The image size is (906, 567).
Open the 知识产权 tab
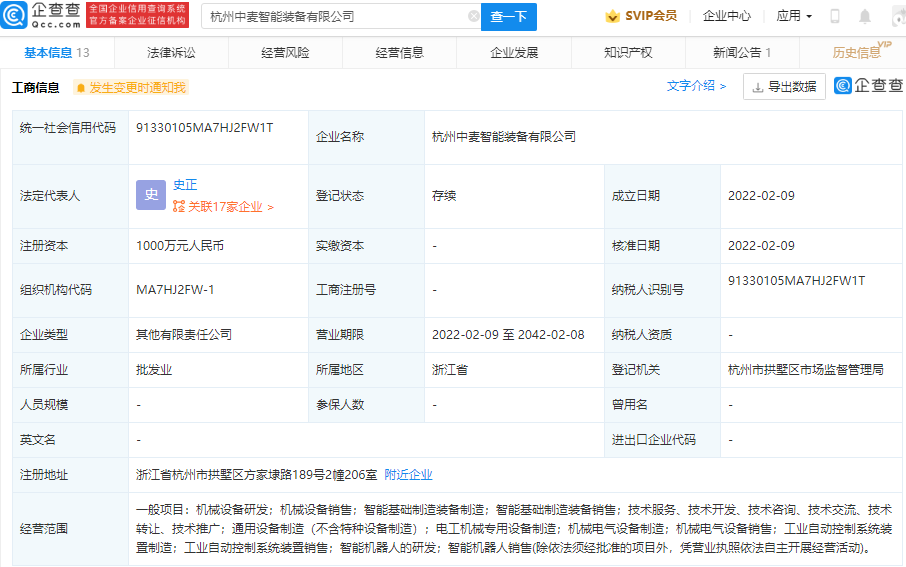(628, 53)
